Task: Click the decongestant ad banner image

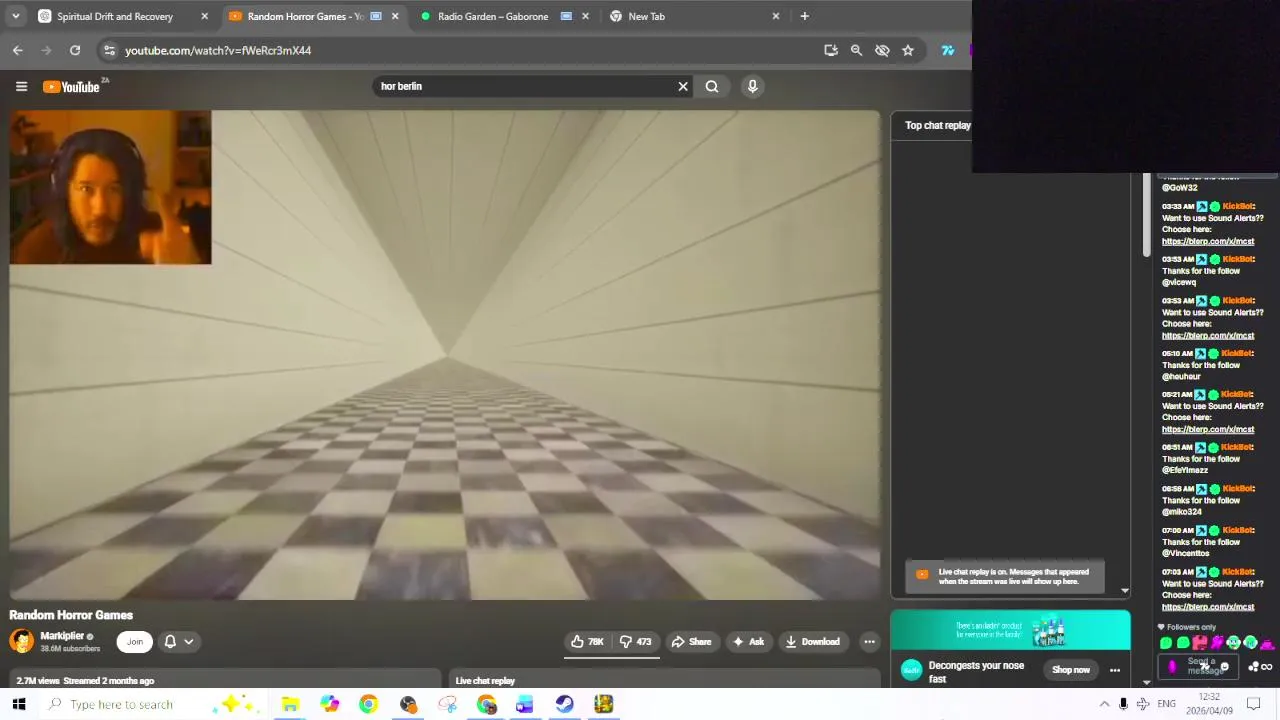Action: 1010,630
